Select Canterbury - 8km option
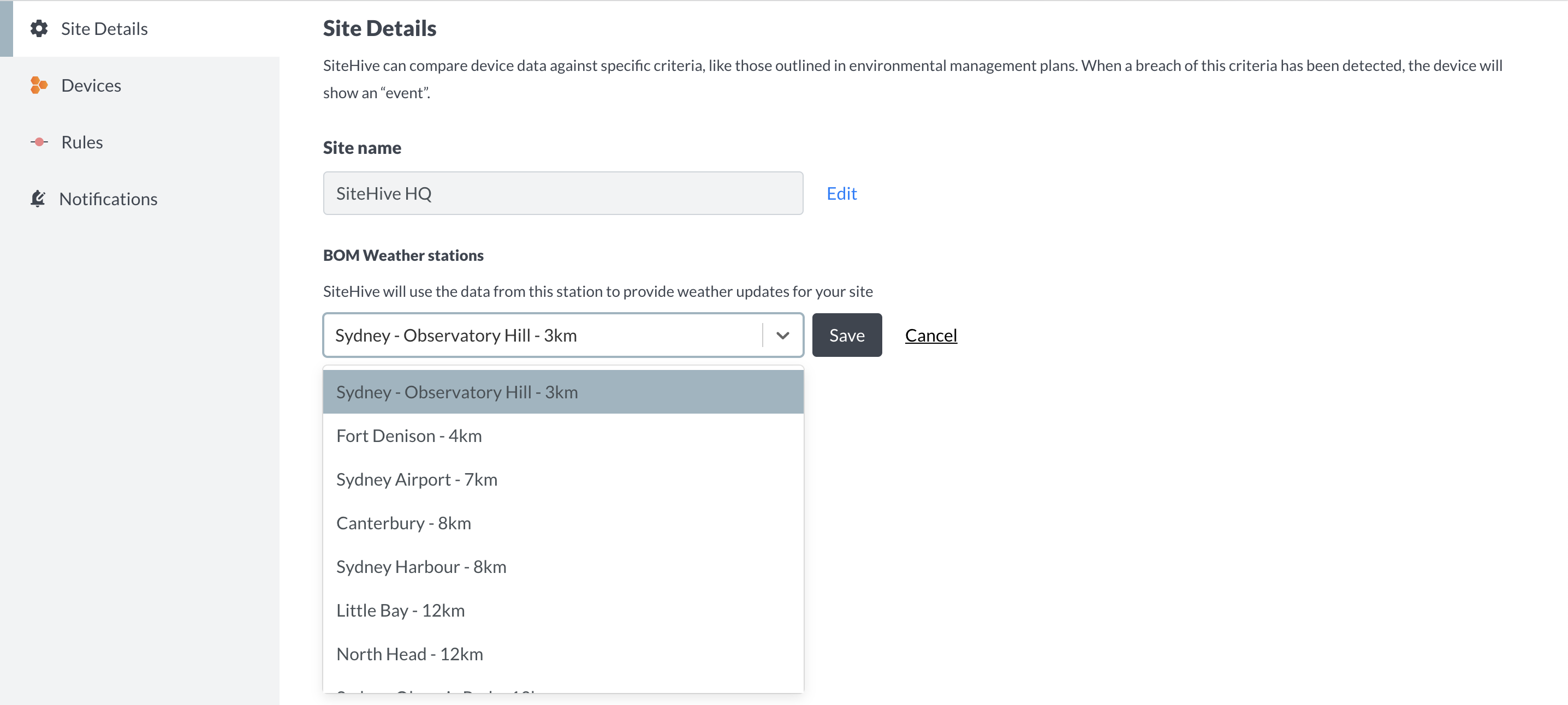 (563, 523)
